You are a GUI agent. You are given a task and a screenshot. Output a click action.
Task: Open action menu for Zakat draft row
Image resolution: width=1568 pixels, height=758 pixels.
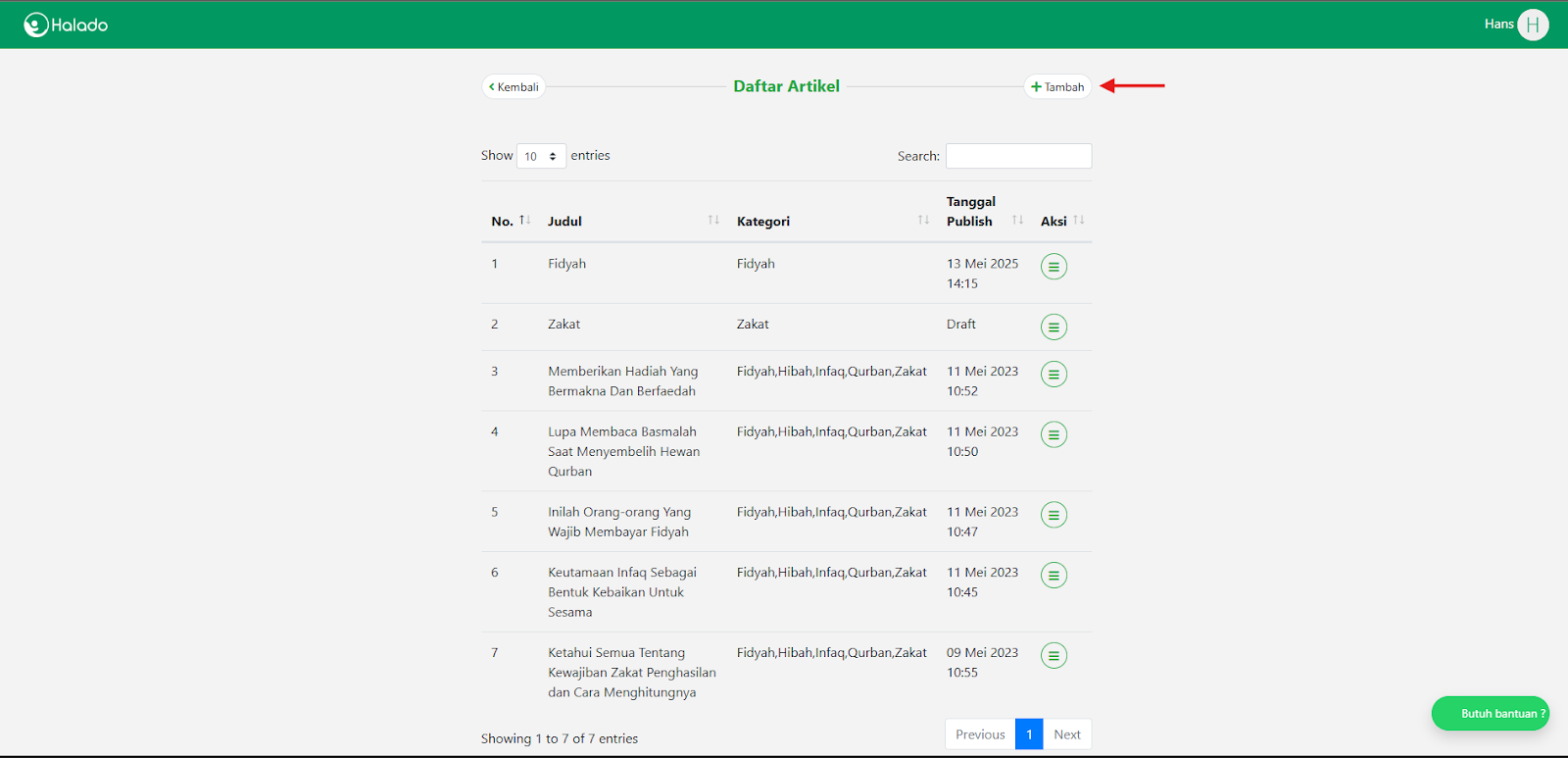click(1053, 328)
